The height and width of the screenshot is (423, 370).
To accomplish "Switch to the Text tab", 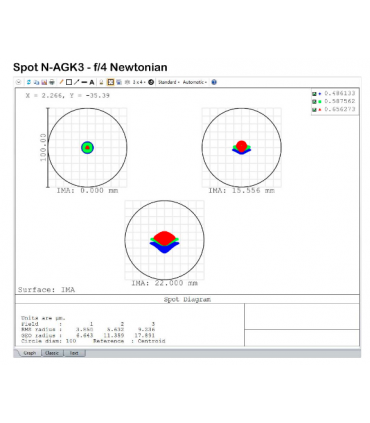I will pos(74,353).
